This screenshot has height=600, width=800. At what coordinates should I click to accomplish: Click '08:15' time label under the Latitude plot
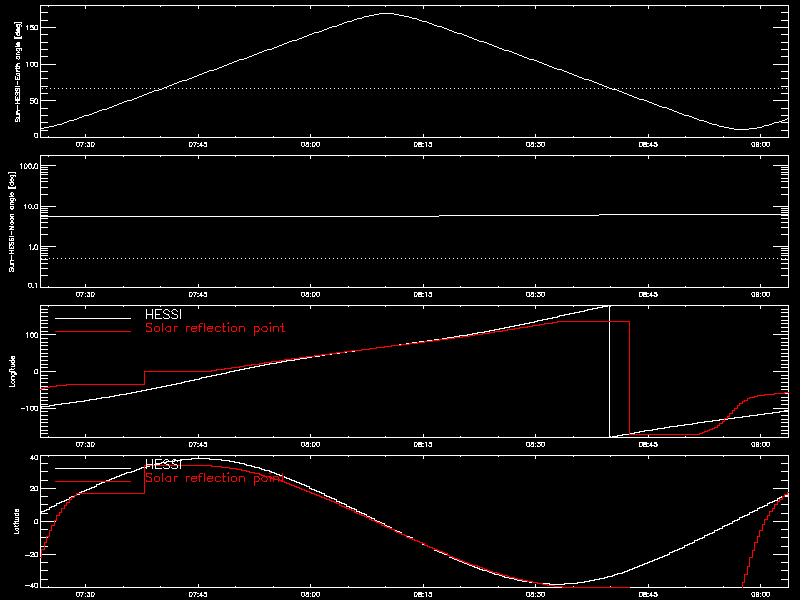(423, 594)
